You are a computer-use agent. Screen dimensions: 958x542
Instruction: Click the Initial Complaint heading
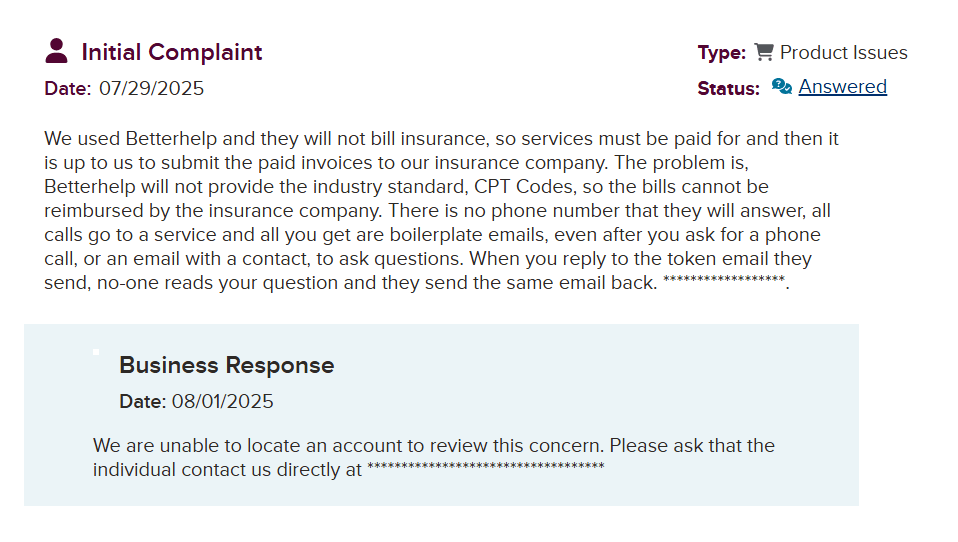coord(171,52)
